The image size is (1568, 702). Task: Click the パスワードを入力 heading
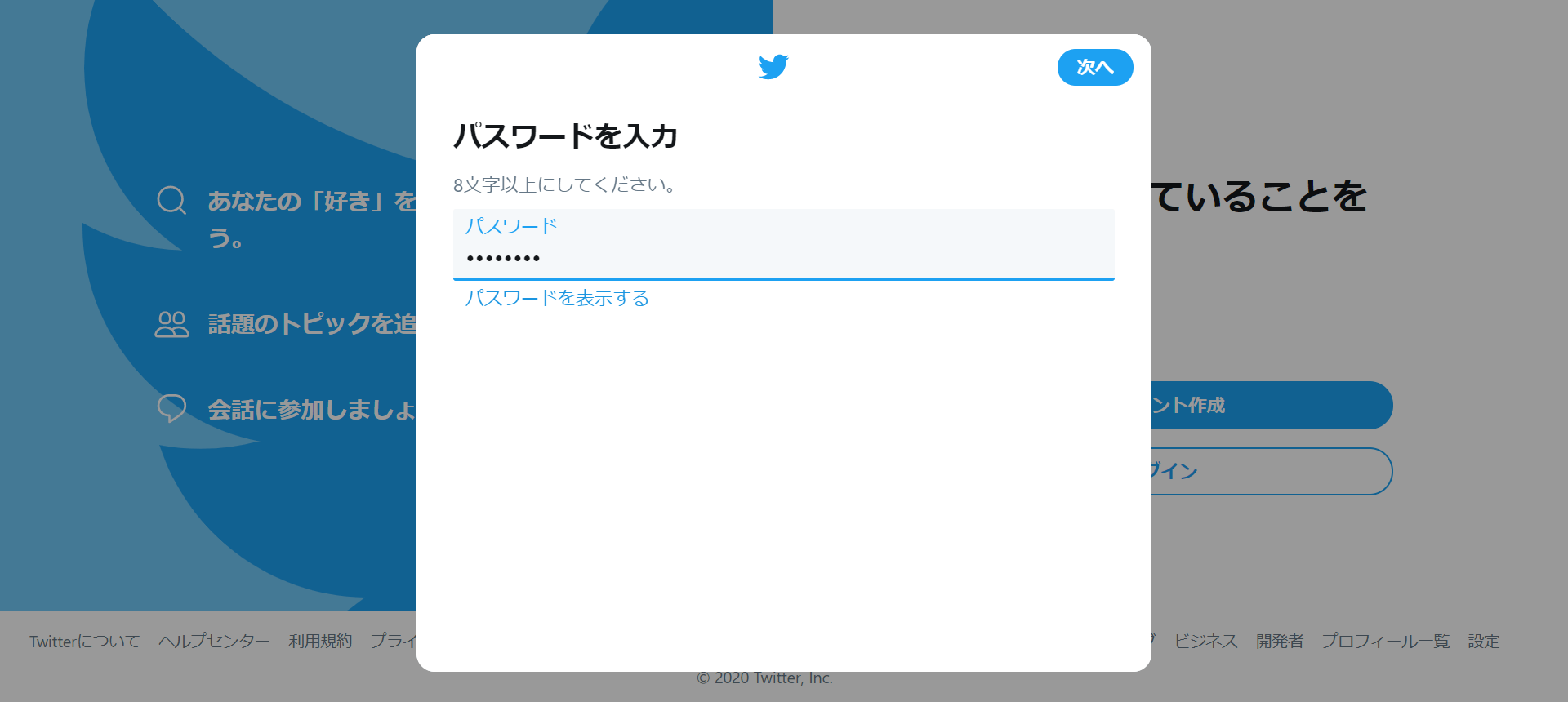[x=566, y=136]
